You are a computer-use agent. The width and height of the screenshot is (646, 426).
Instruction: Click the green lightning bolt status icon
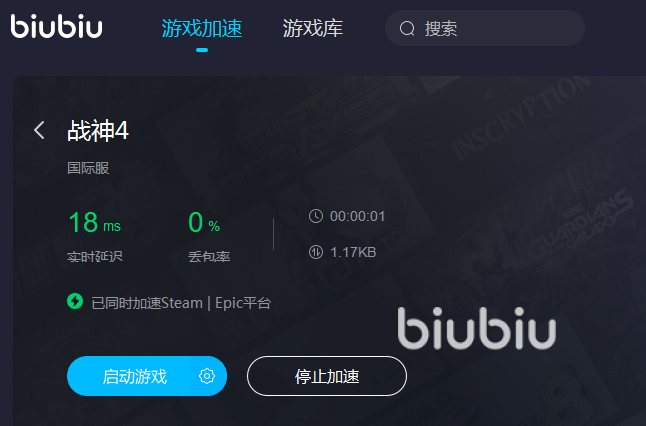point(75,301)
